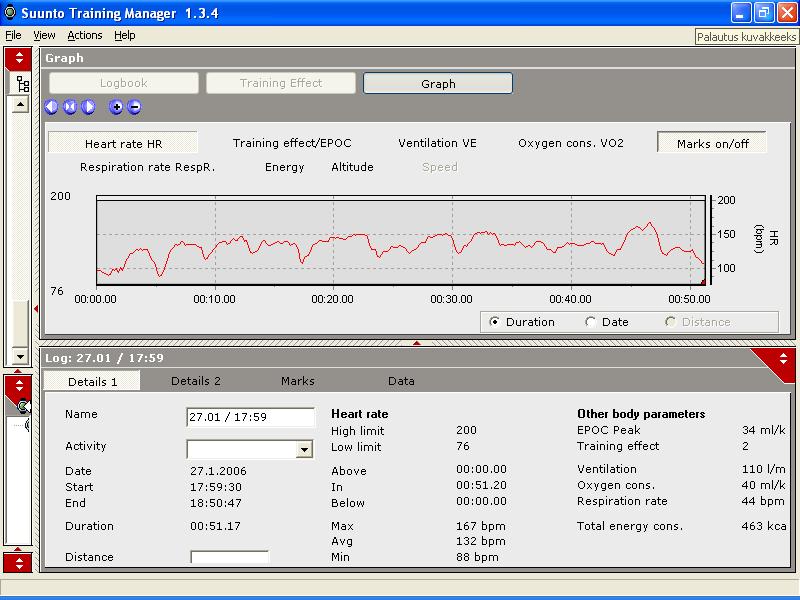
Task: Open the View menu
Action: tap(44, 35)
